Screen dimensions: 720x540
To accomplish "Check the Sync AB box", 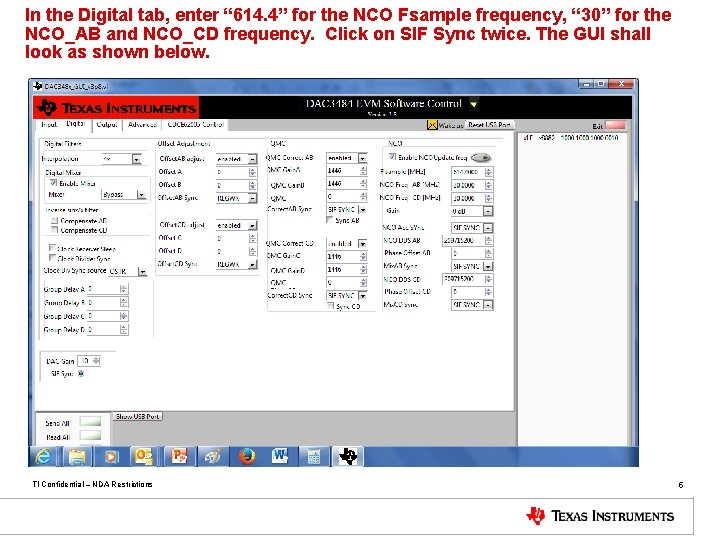I will (329, 220).
